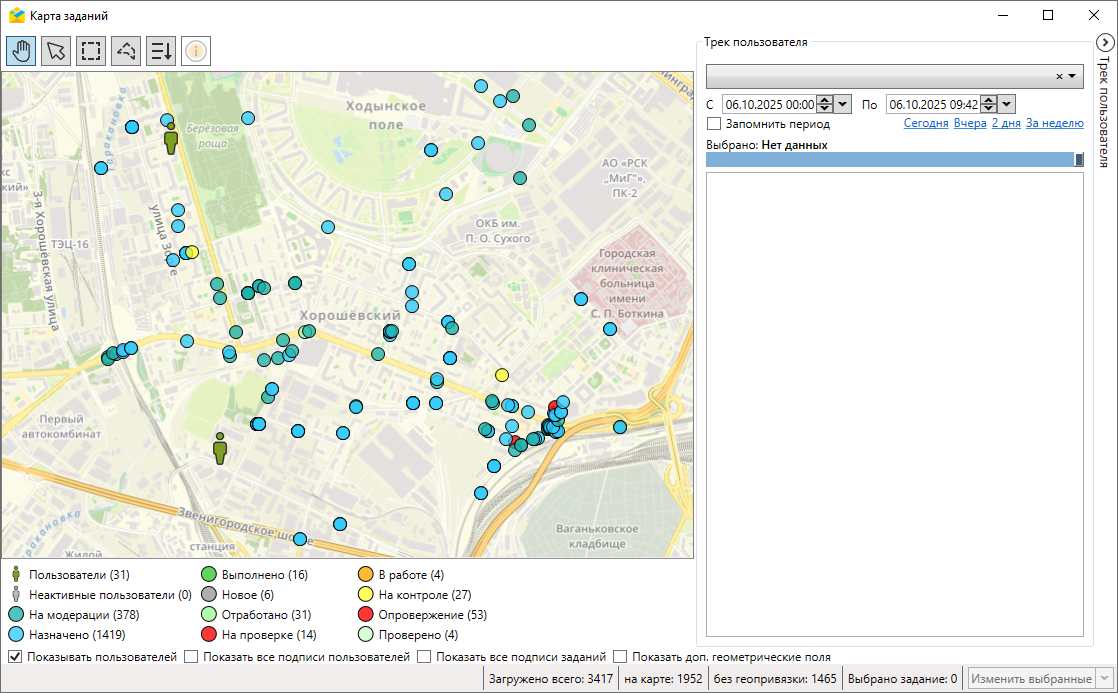Click the info toolbar icon
Viewport: 1118px width, 693px height.
pos(197,50)
